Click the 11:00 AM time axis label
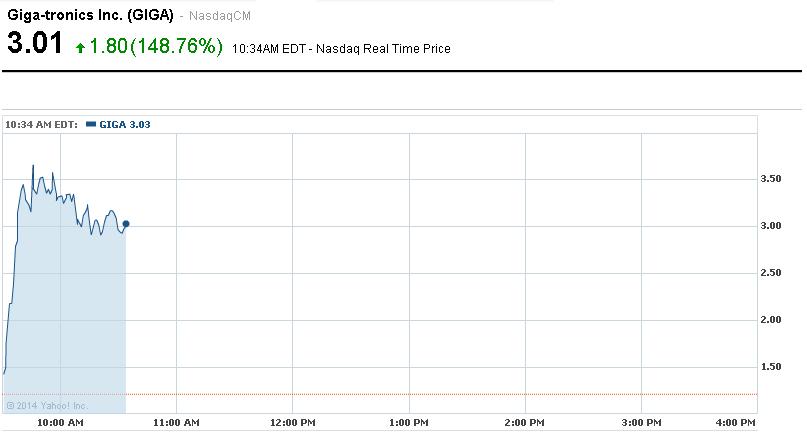 tap(176, 423)
